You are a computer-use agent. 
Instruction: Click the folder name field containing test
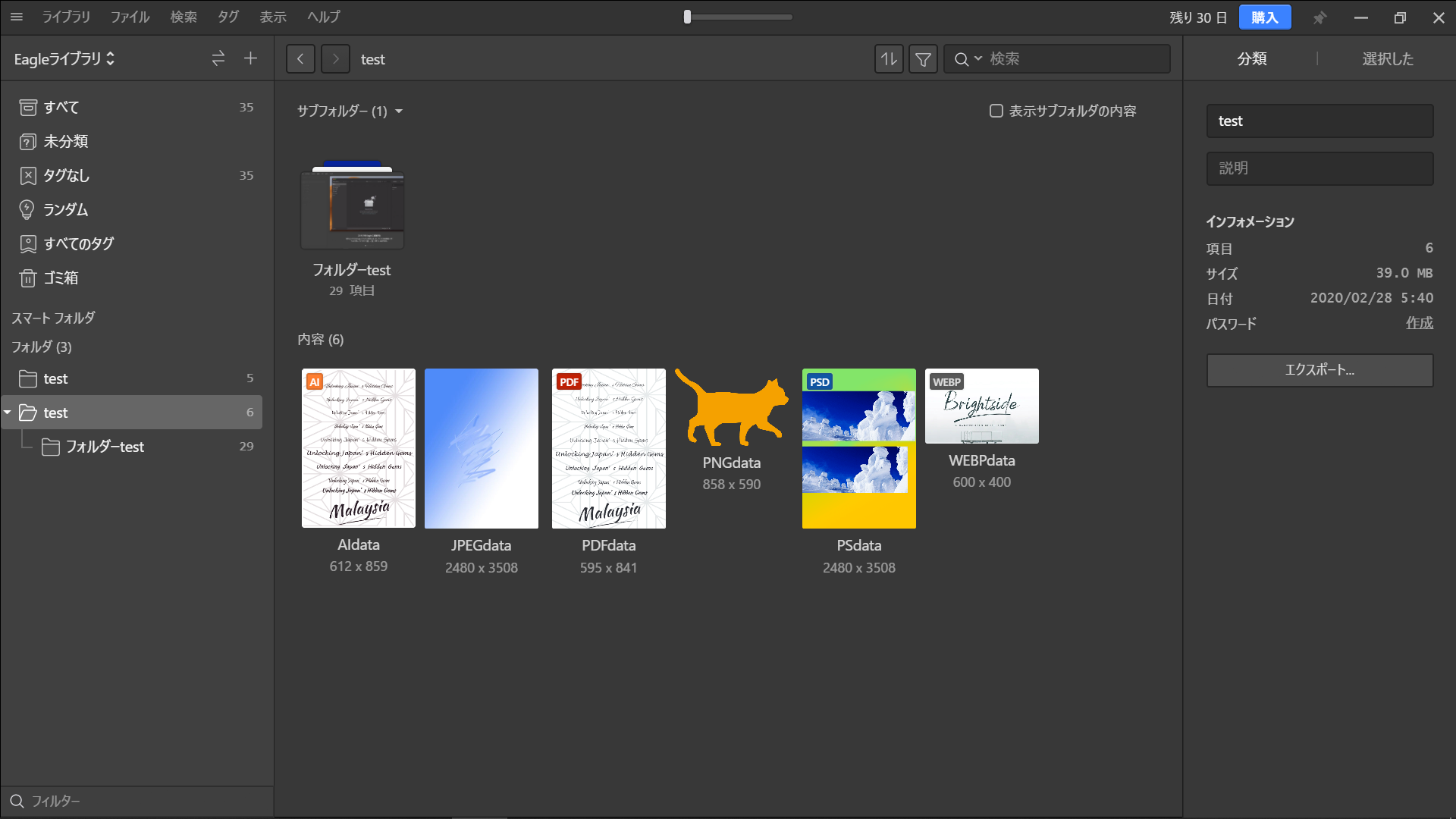click(x=1319, y=121)
